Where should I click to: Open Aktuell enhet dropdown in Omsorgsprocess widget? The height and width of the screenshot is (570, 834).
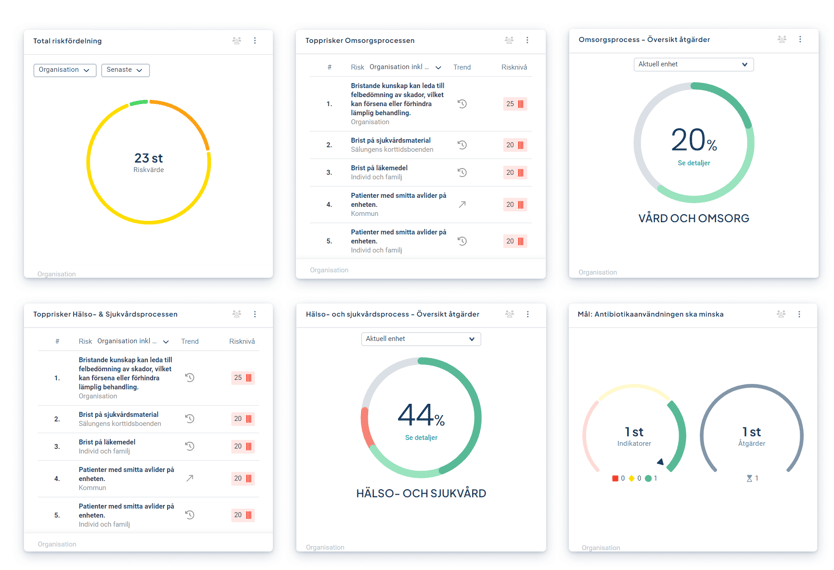tap(693, 64)
